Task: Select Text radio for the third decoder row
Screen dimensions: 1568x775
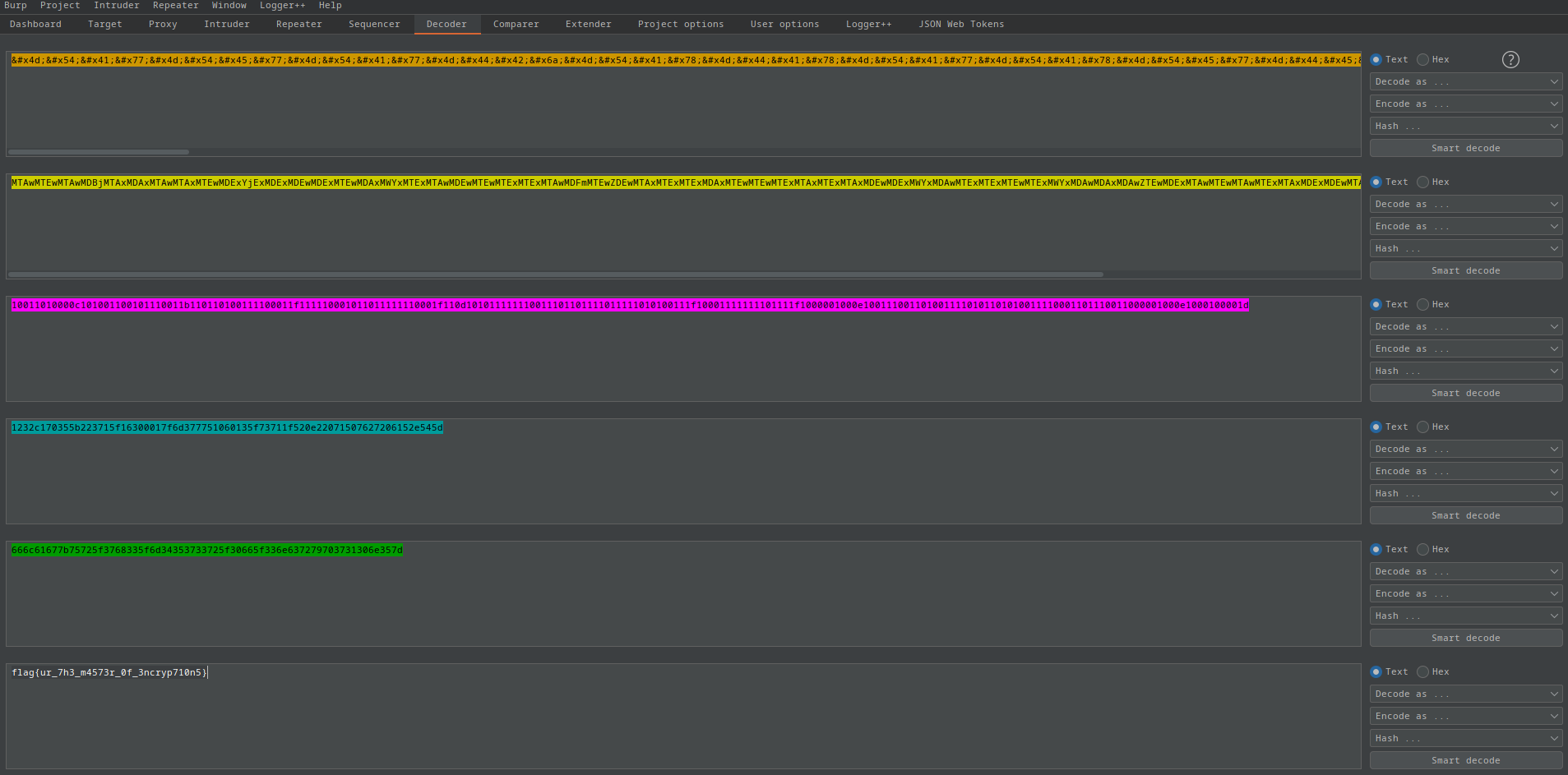Action: pyautogui.click(x=1376, y=304)
